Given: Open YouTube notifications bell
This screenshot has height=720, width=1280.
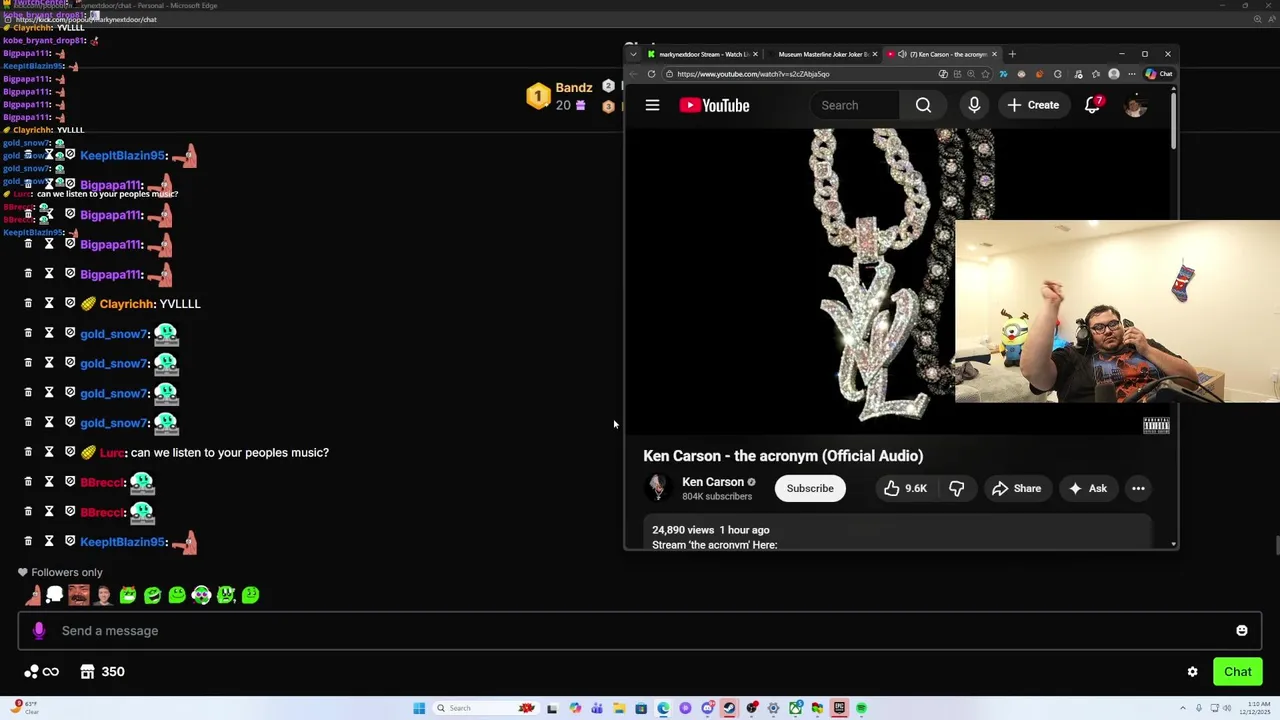Looking at the screenshot, I should pyautogui.click(x=1092, y=105).
